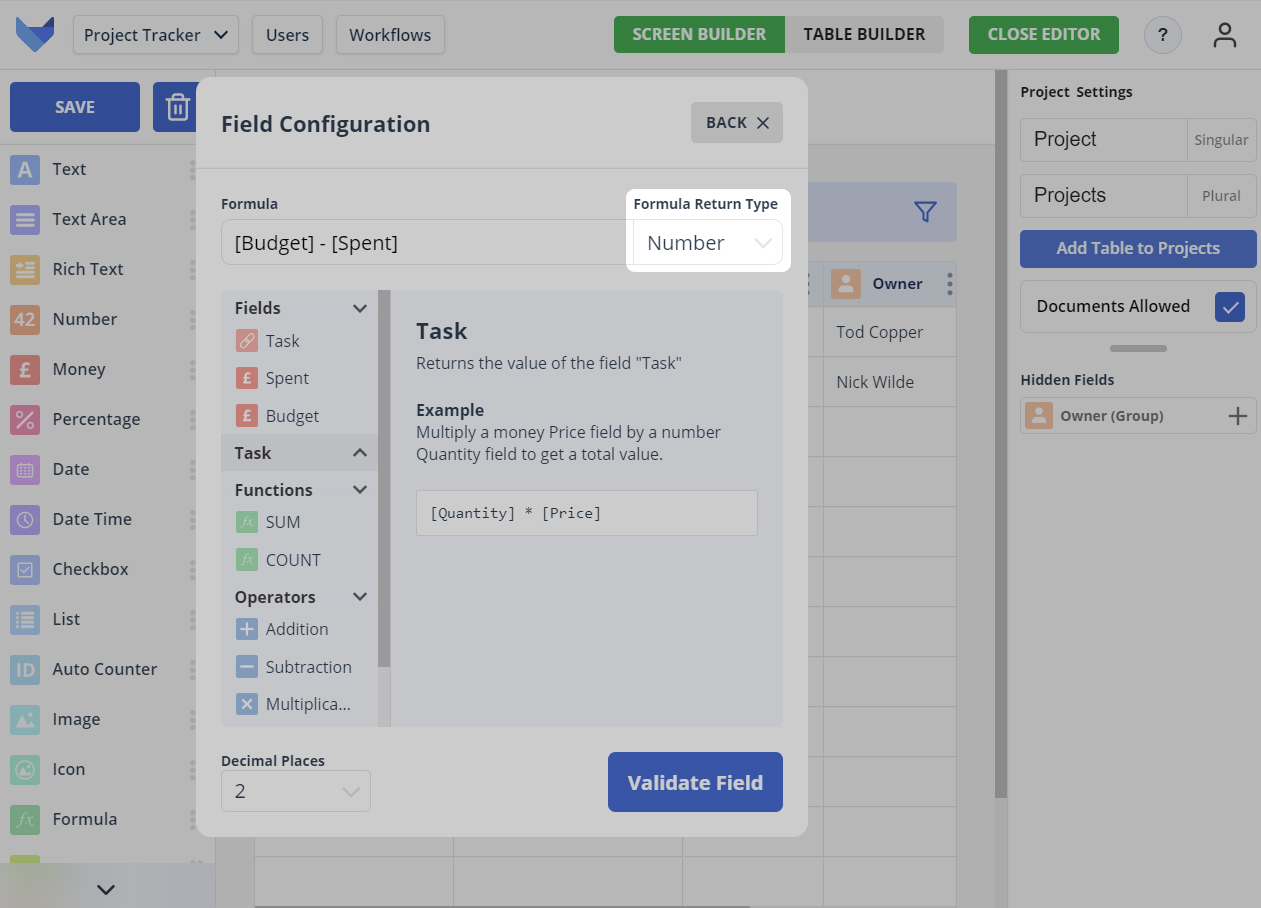Collapse the Fields section

tap(360, 308)
